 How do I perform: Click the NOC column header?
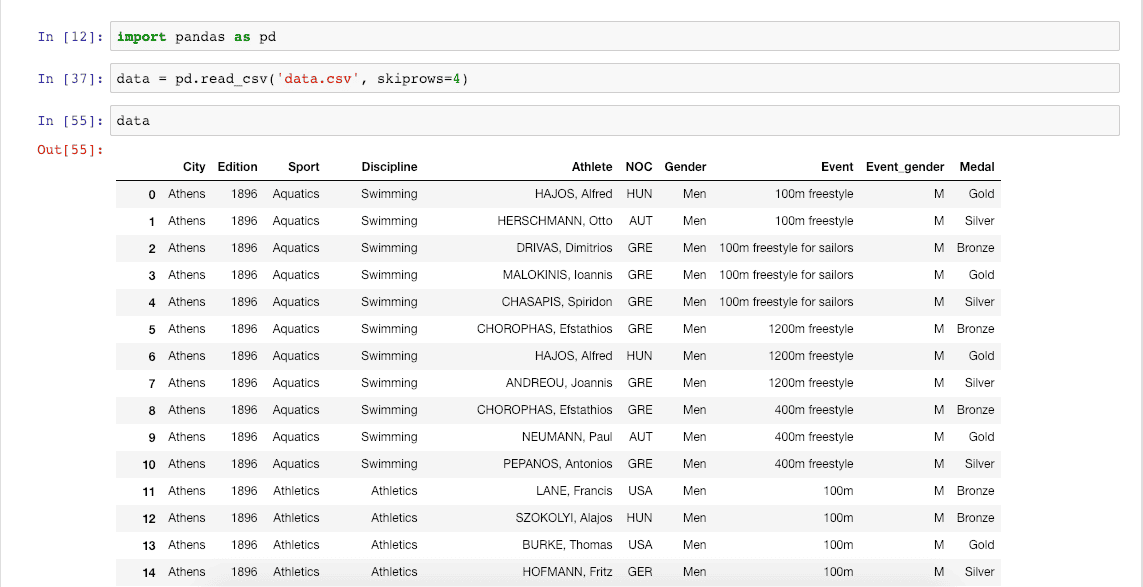tap(639, 167)
